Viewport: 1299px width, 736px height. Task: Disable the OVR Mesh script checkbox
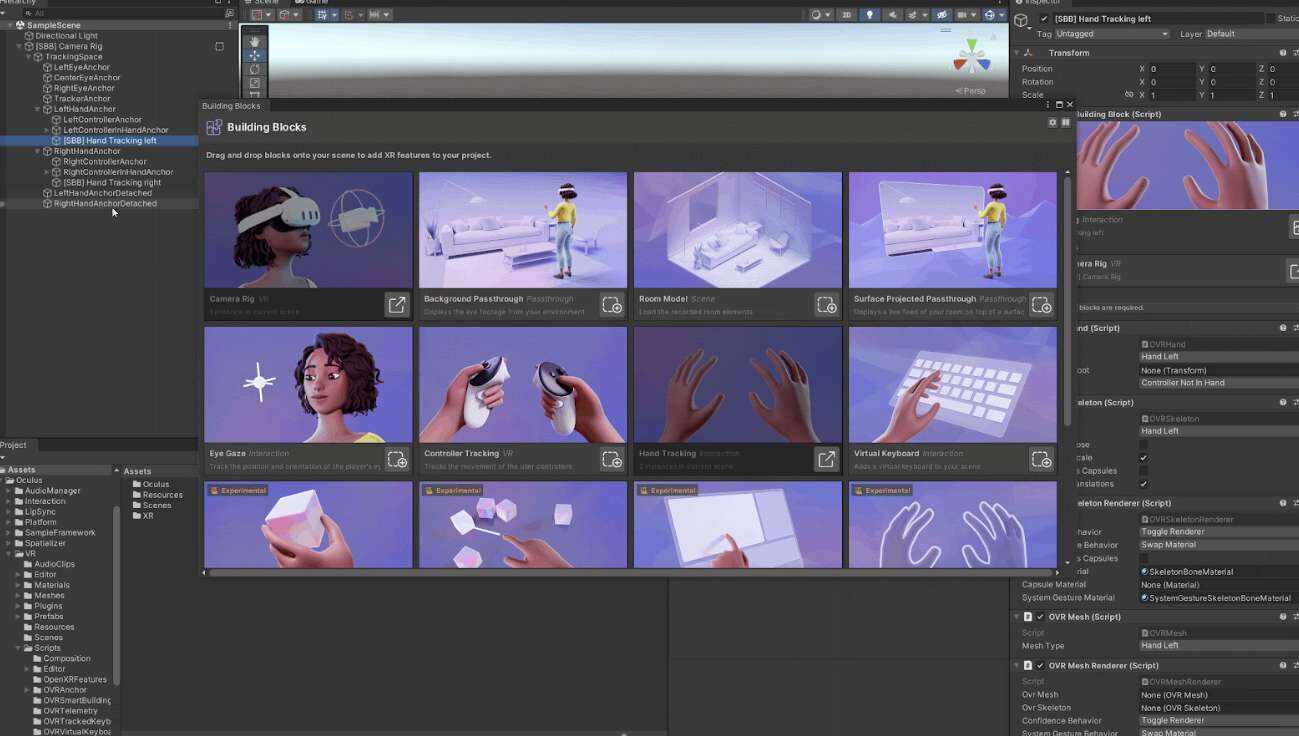coord(1040,617)
